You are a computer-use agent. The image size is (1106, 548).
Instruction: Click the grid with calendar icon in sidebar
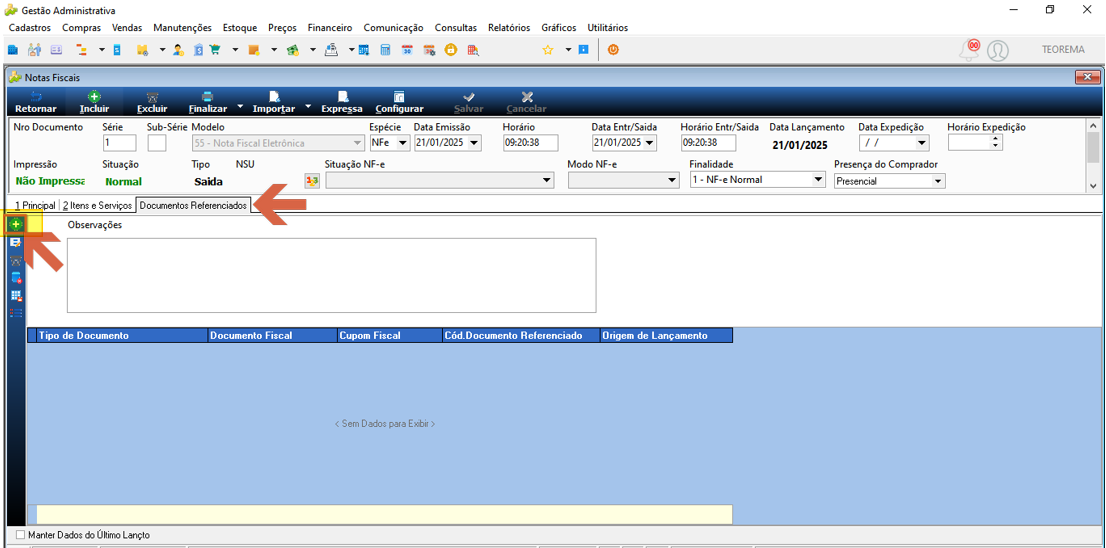tap(16, 295)
